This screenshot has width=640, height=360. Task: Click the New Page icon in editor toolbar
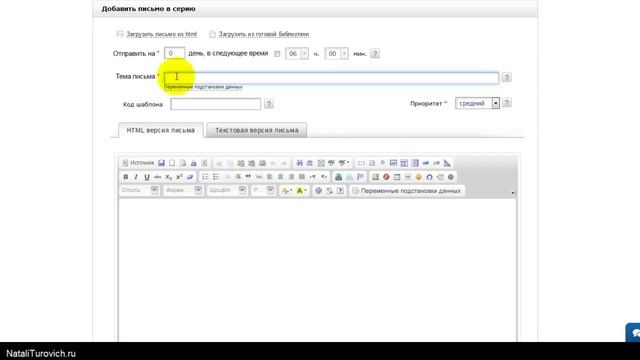tap(172, 163)
